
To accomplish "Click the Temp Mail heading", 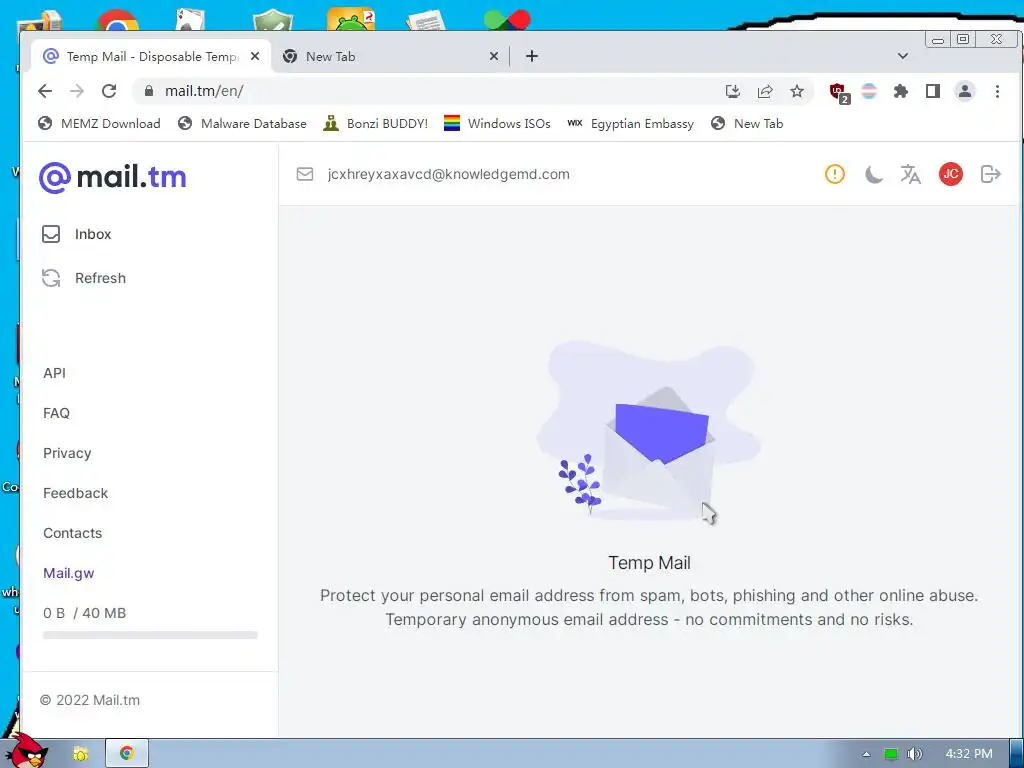I will tap(649, 563).
